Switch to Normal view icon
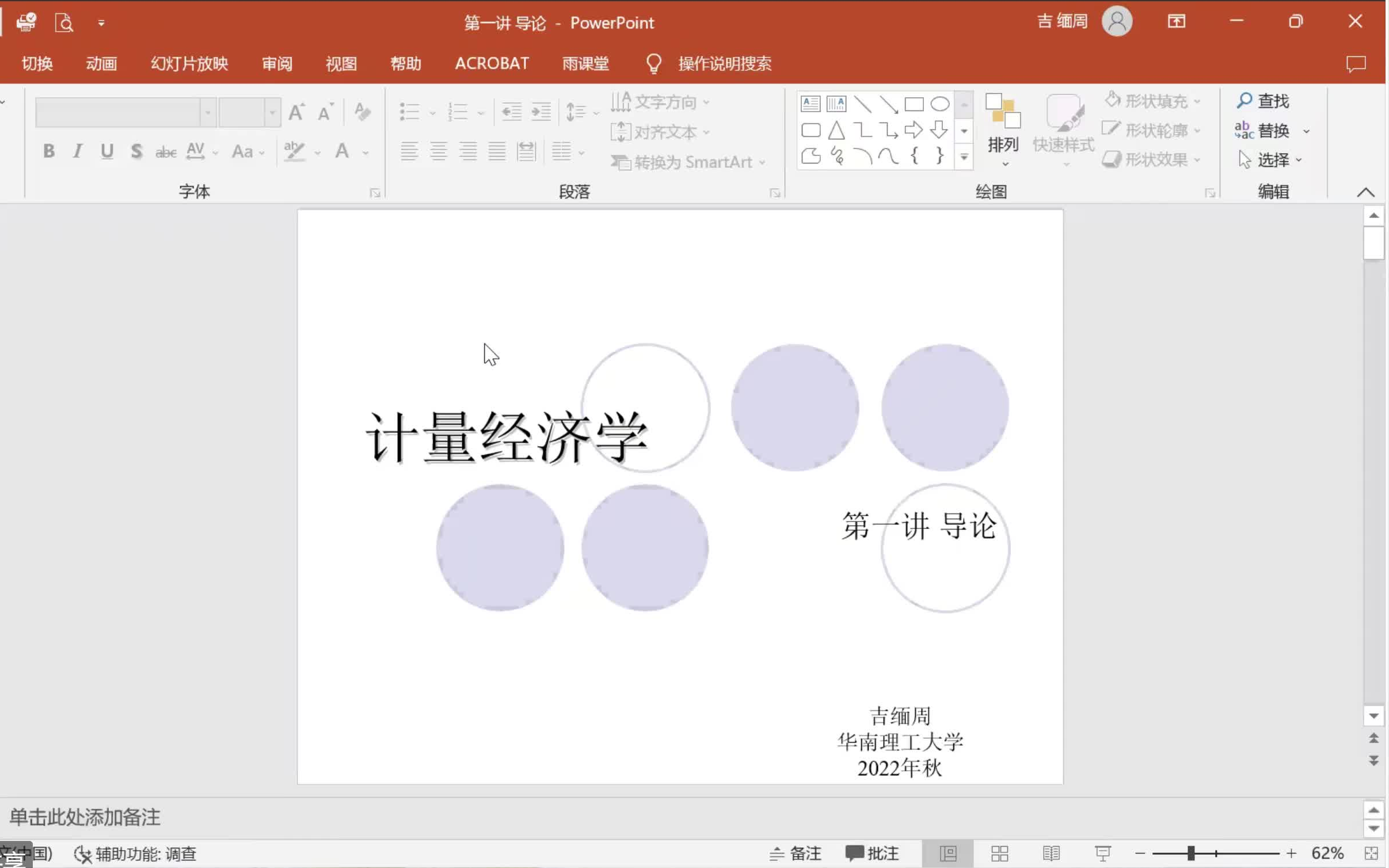 click(x=948, y=853)
